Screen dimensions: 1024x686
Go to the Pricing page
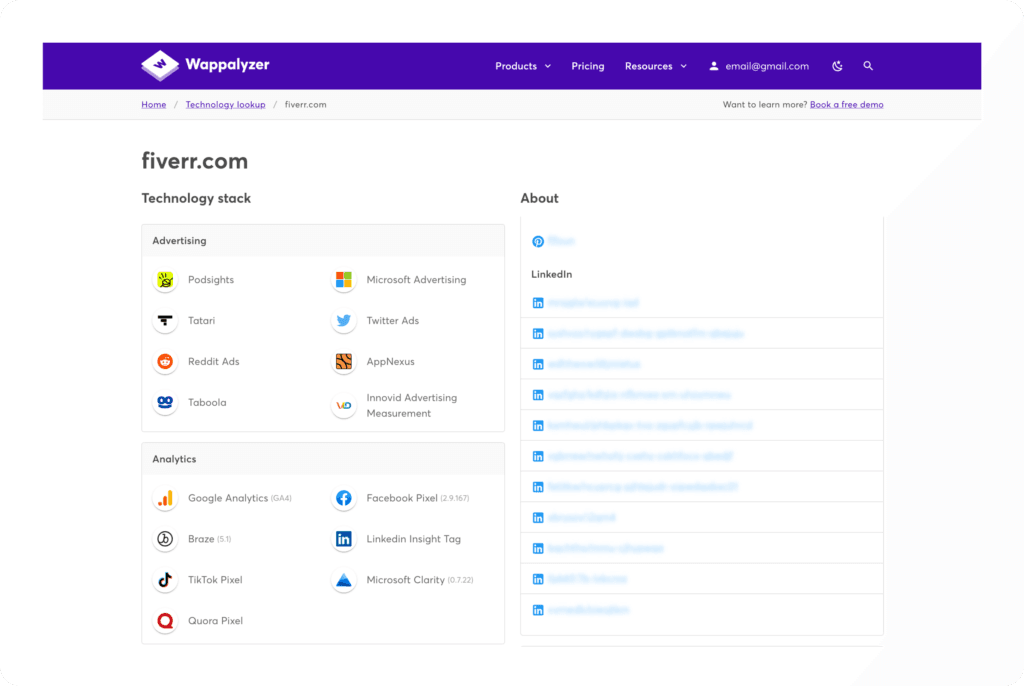pyautogui.click(x=588, y=66)
